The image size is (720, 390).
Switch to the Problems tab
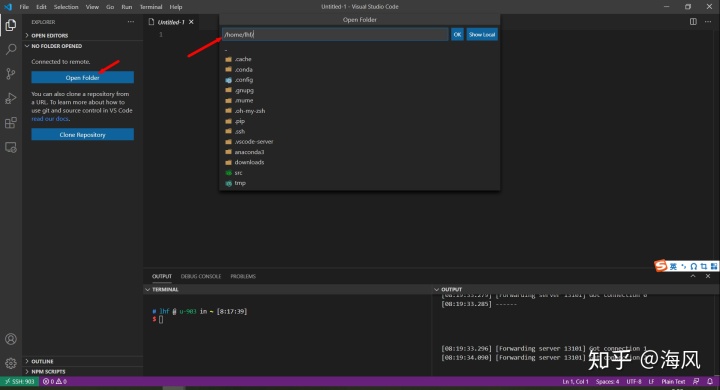click(243, 276)
